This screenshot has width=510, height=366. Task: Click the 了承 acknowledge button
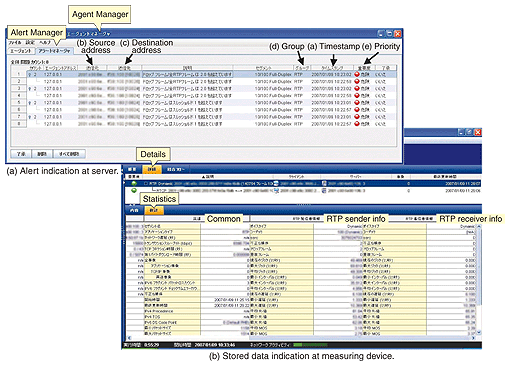(21, 154)
